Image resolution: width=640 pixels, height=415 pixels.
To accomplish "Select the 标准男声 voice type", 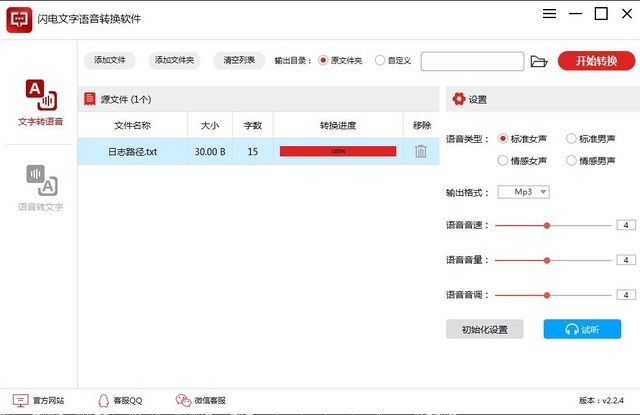I will (571, 139).
